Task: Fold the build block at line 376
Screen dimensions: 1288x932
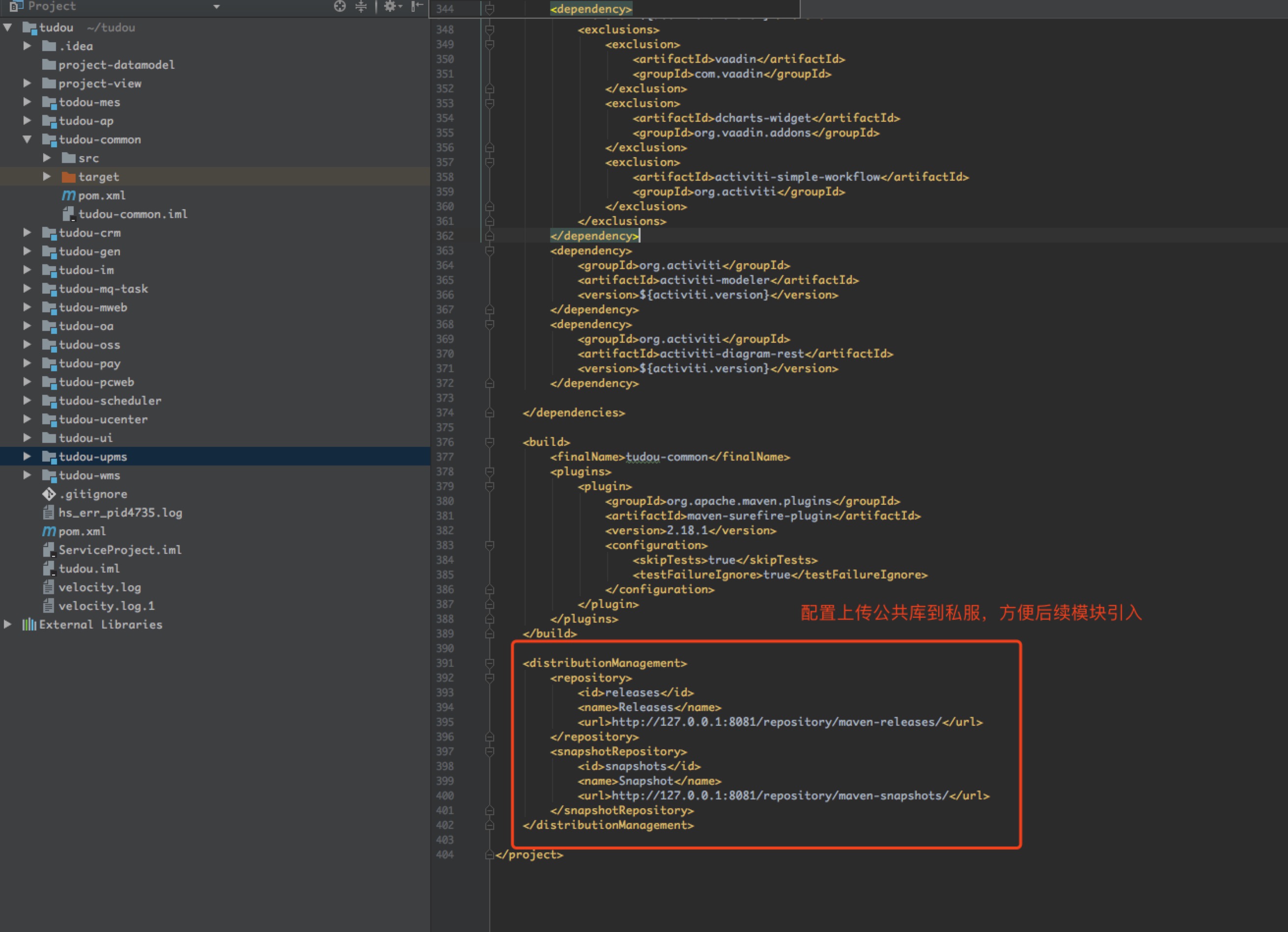Action: 490,442
